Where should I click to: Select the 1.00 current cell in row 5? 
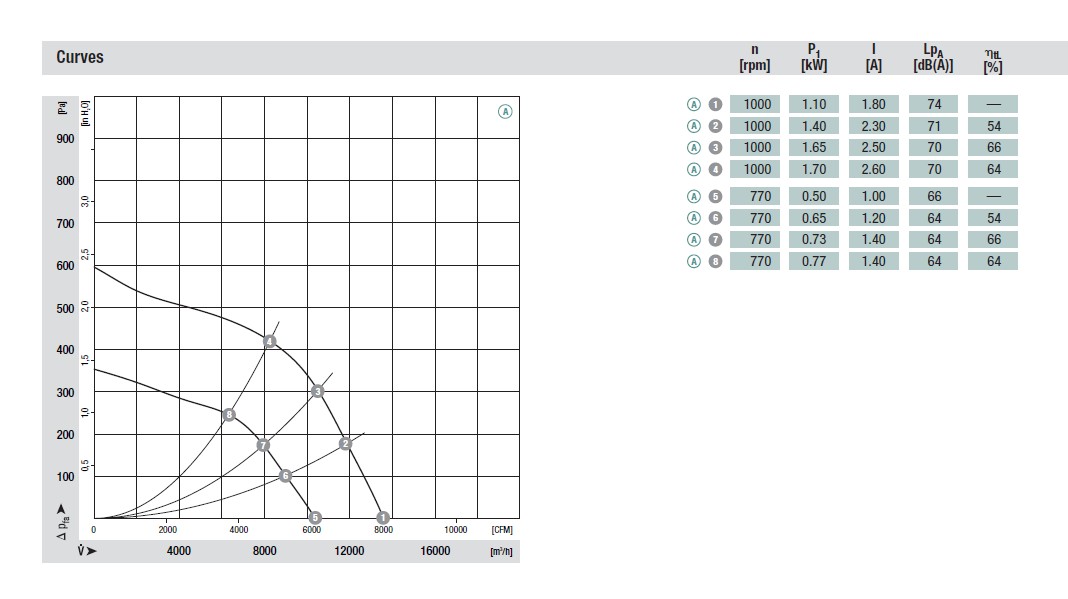click(x=873, y=196)
